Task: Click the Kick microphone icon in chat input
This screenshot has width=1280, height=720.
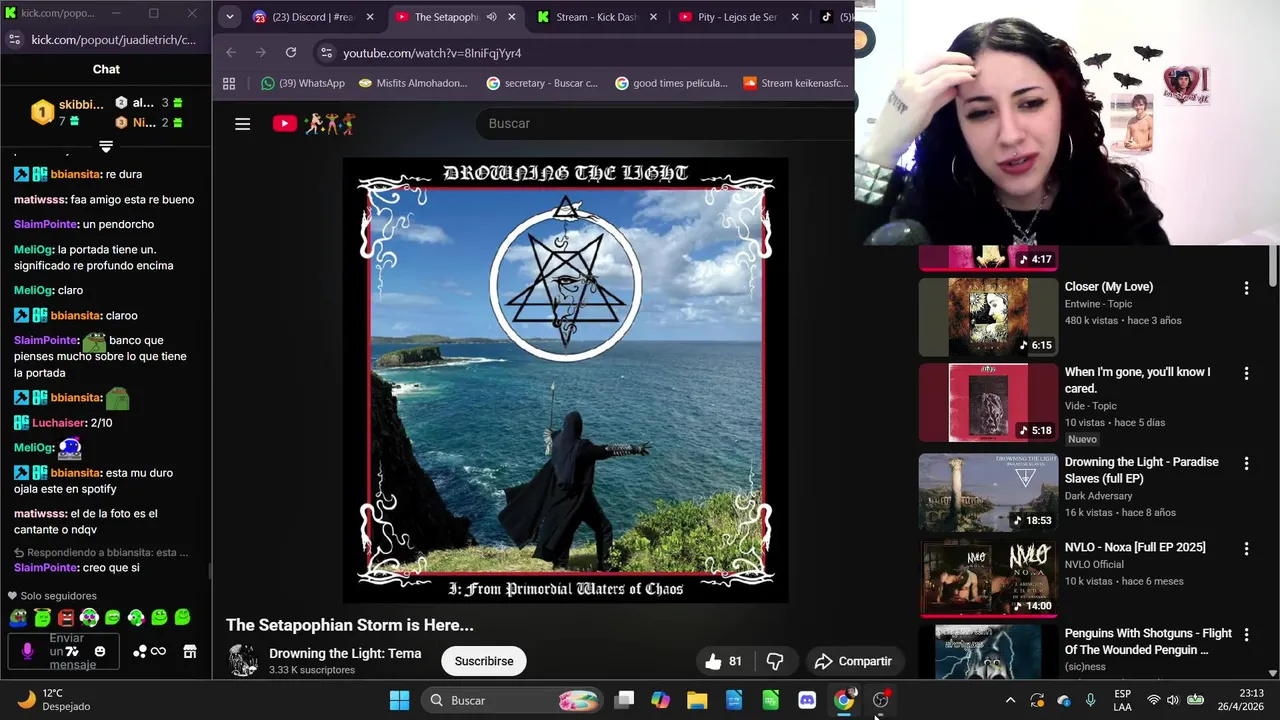Action: pos(27,651)
